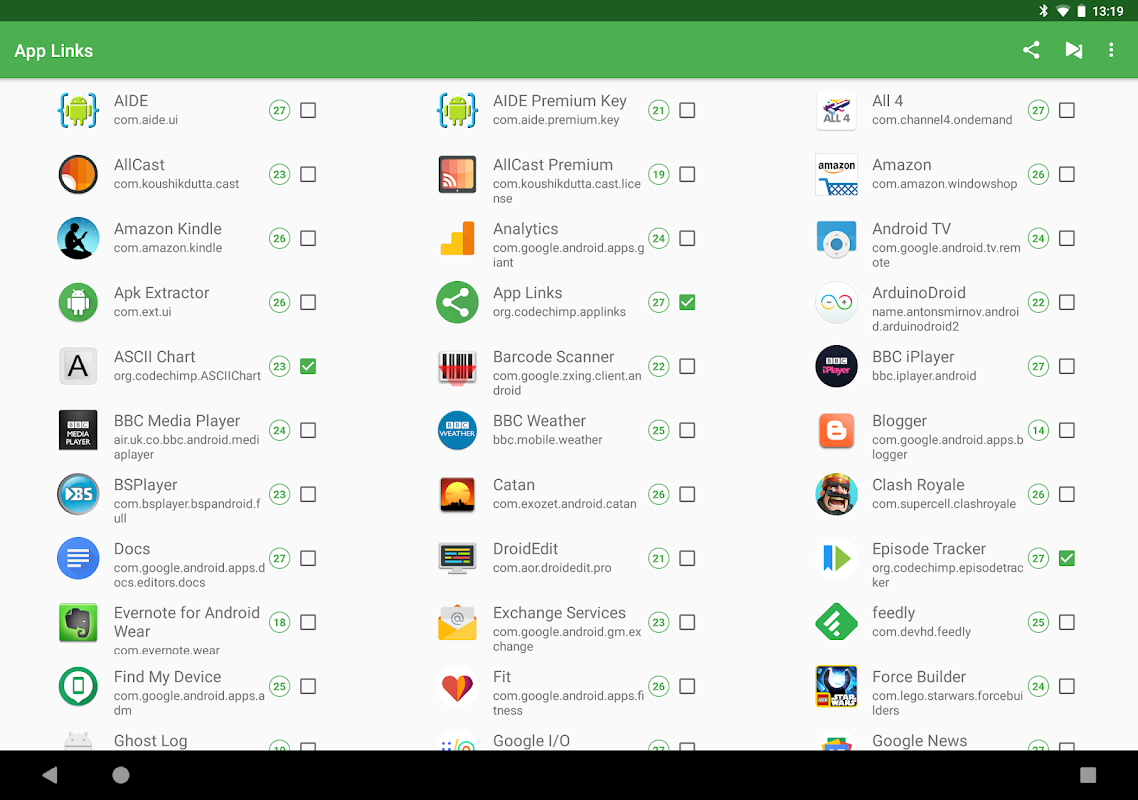Select the DroidEdit app name
The height and width of the screenshot is (800, 1138).
coord(525,548)
